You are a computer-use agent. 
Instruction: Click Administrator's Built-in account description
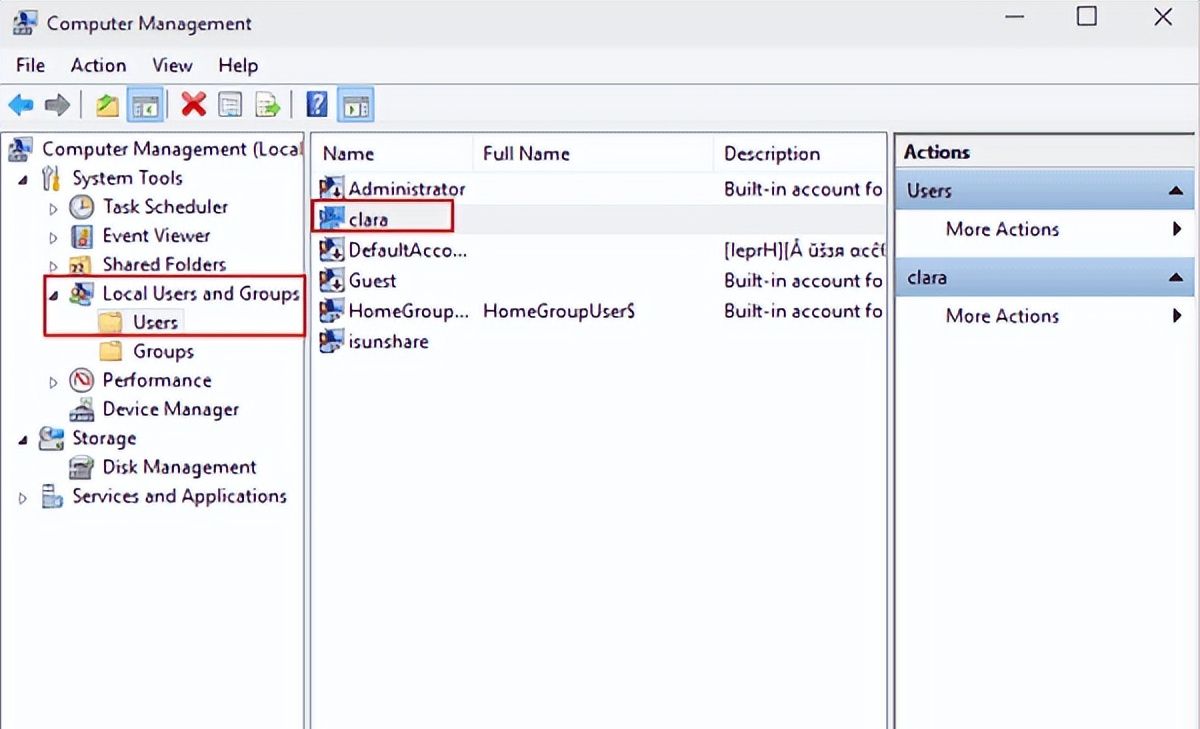click(803, 189)
